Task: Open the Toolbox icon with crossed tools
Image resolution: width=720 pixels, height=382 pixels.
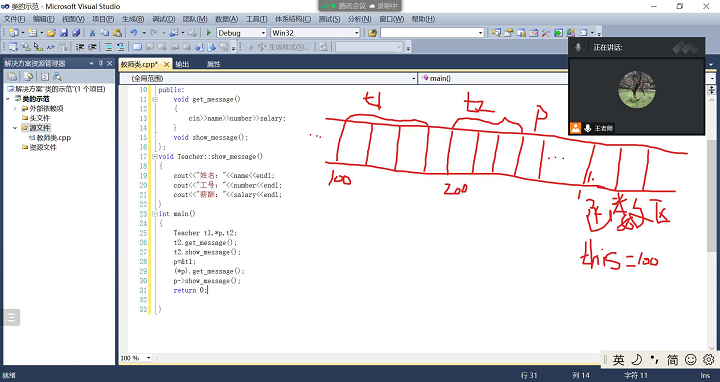Action: pyautogui.click(x=546, y=33)
